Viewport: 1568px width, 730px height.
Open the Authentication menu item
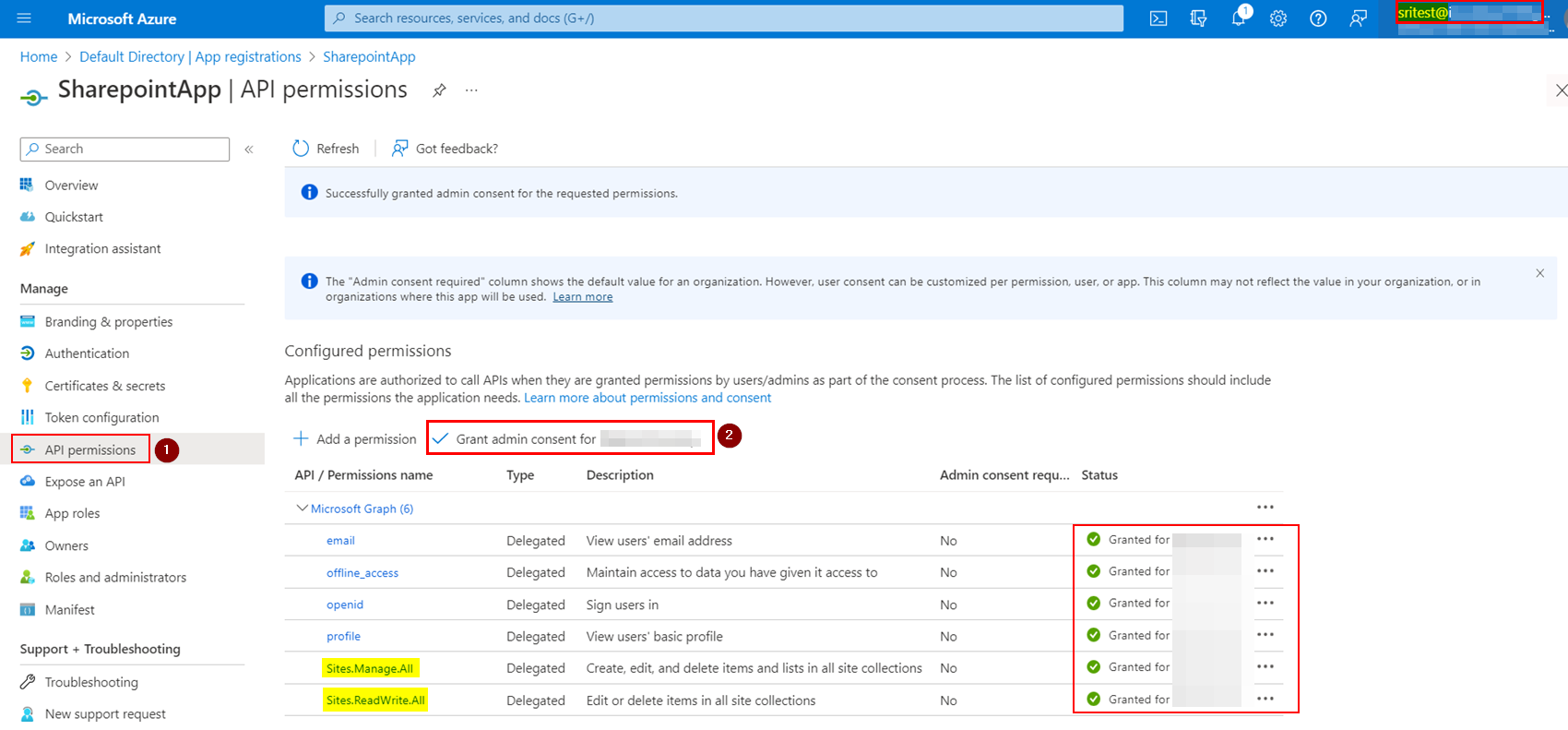click(87, 353)
